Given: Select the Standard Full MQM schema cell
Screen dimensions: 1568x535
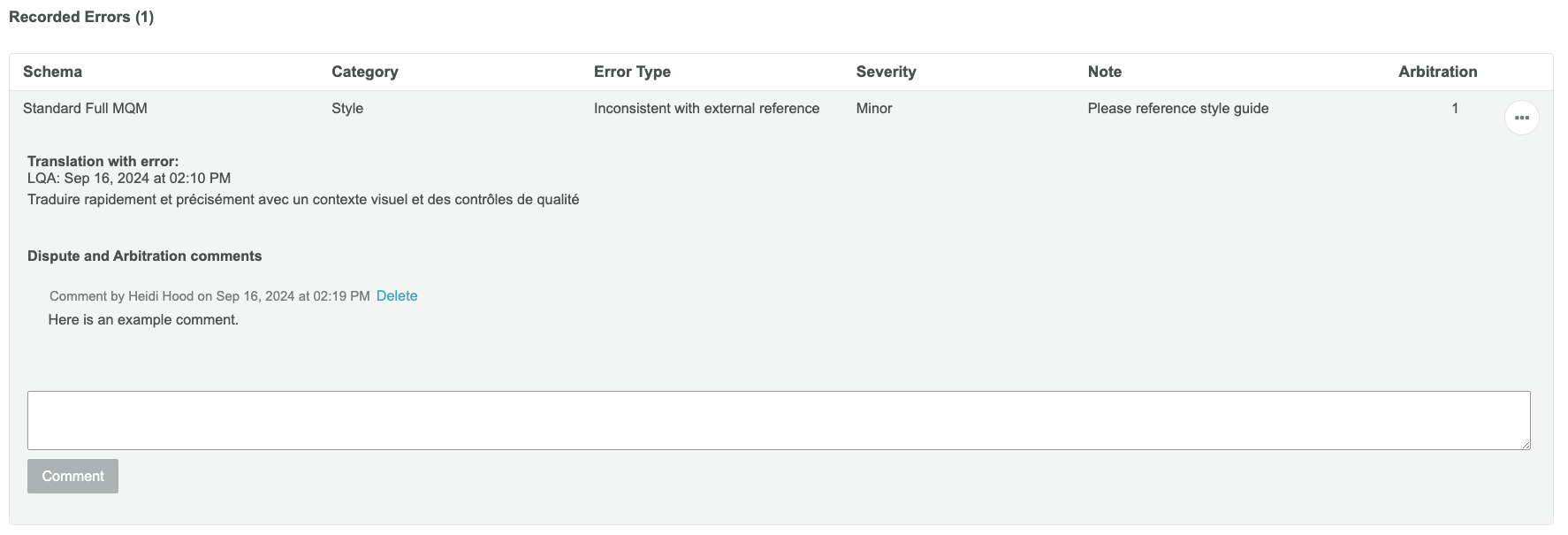Looking at the screenshot, I should [x=85, y=108].
